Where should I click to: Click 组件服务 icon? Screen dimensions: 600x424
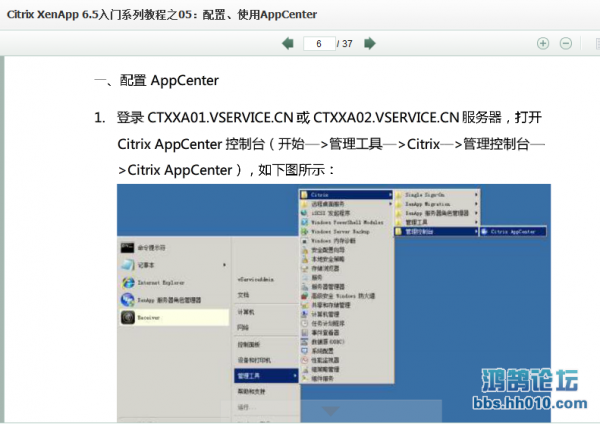click(x=305, y=378)
